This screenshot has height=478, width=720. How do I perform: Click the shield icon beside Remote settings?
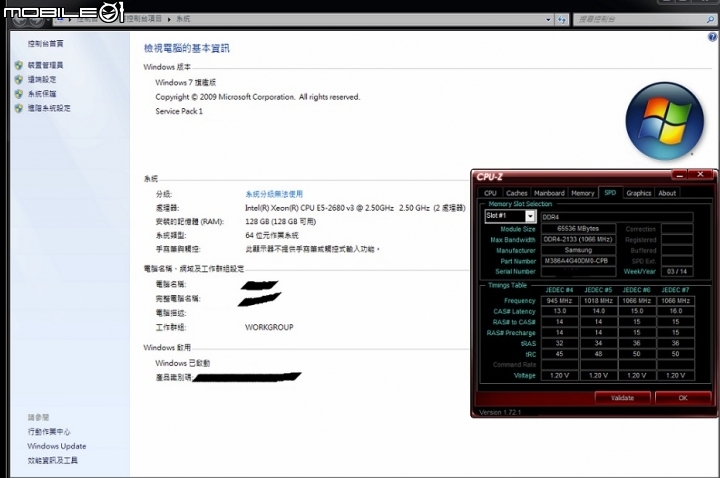coord(18,79)
